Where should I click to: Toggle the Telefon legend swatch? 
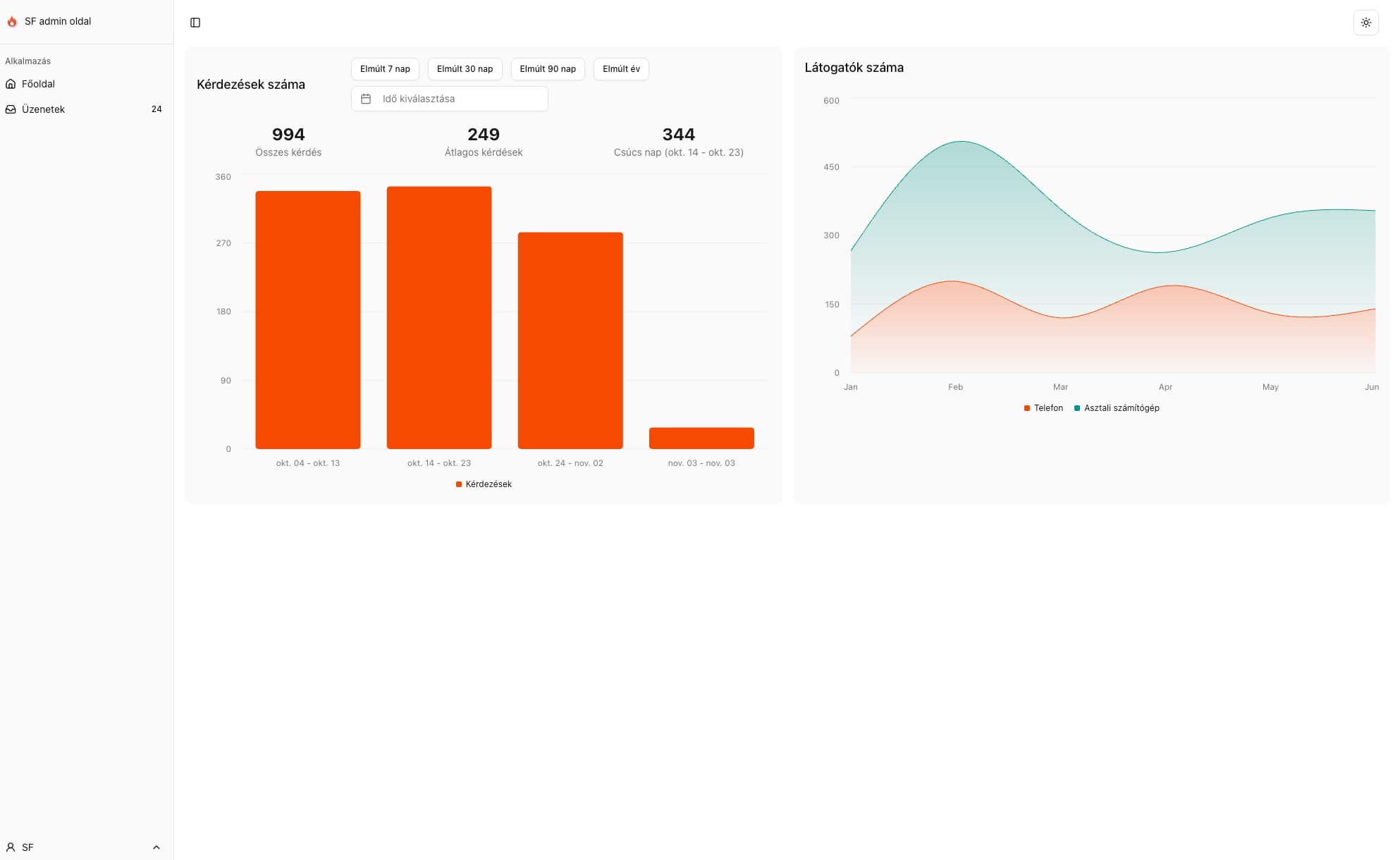[x=1027, y=408]
